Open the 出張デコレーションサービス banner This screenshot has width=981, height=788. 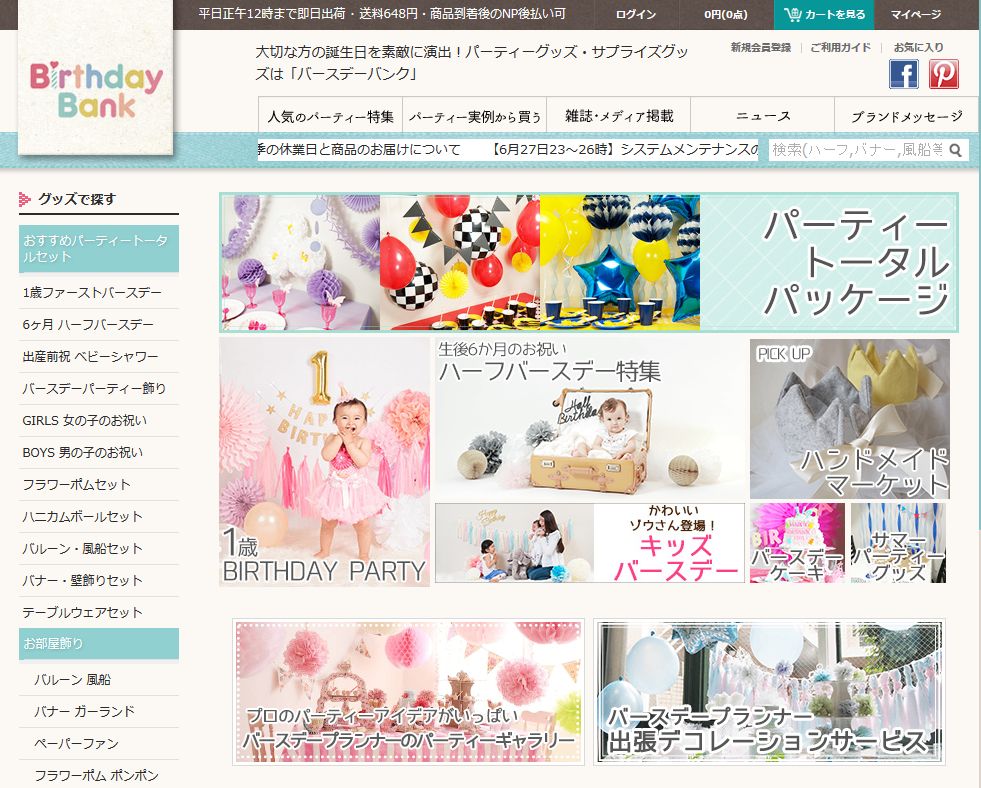click(x=768, y=692)
